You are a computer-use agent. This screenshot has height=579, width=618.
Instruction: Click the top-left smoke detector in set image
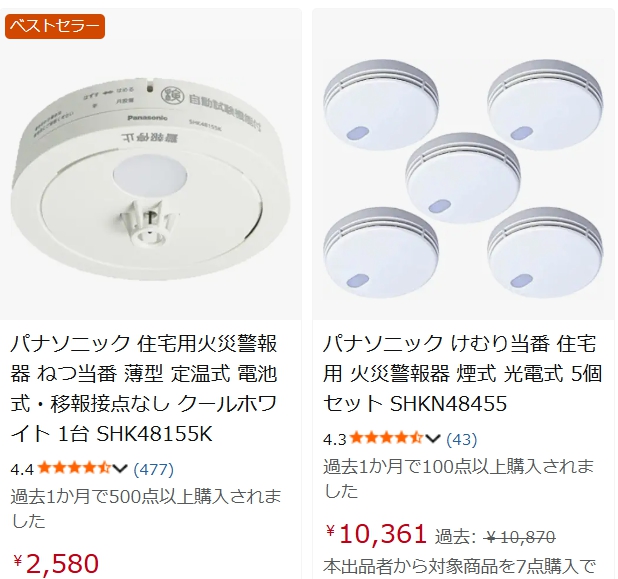tap(381, 105)
